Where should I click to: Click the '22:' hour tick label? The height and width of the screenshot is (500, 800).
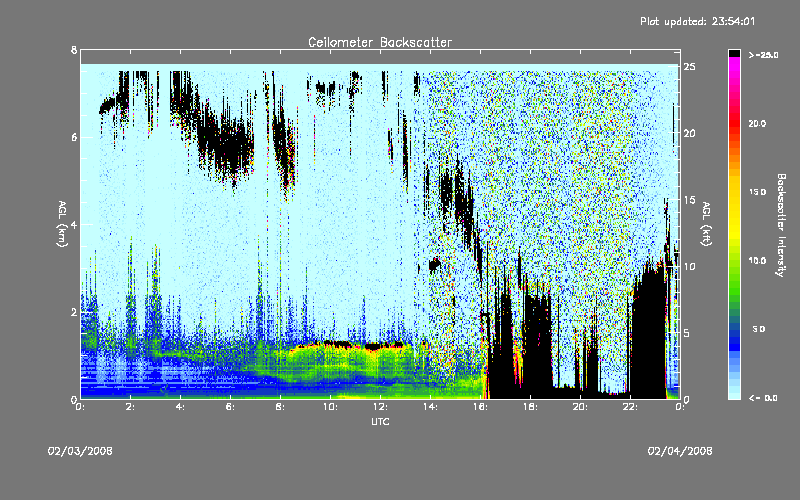pyautogui.click(x=630, y=407)
